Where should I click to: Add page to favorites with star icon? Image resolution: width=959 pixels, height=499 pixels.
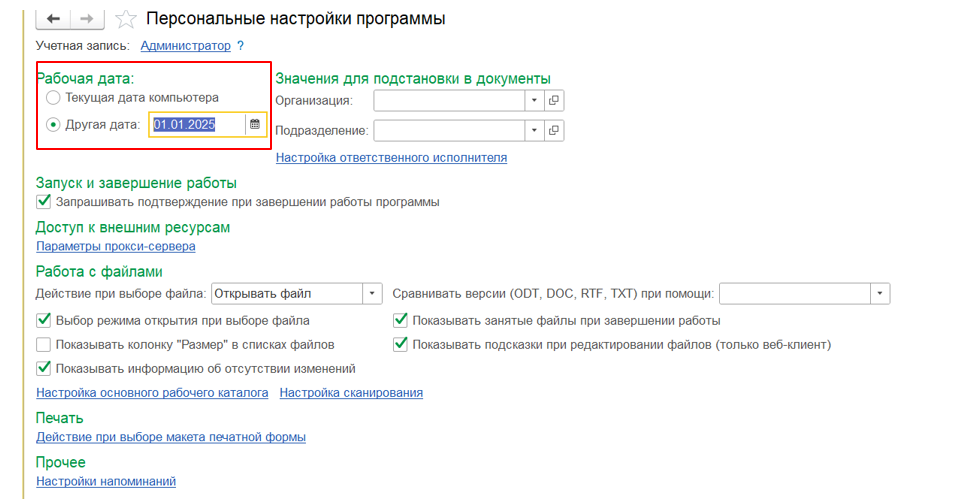click(x=125, y=20)
